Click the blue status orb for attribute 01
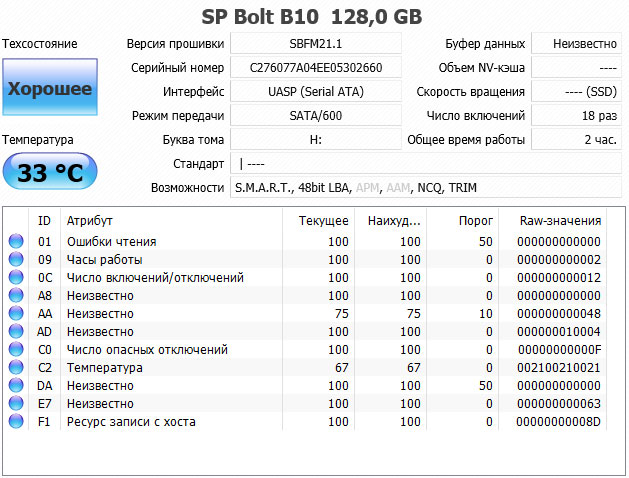The height and width of the screenshot is (478, 629). (16, 241)
